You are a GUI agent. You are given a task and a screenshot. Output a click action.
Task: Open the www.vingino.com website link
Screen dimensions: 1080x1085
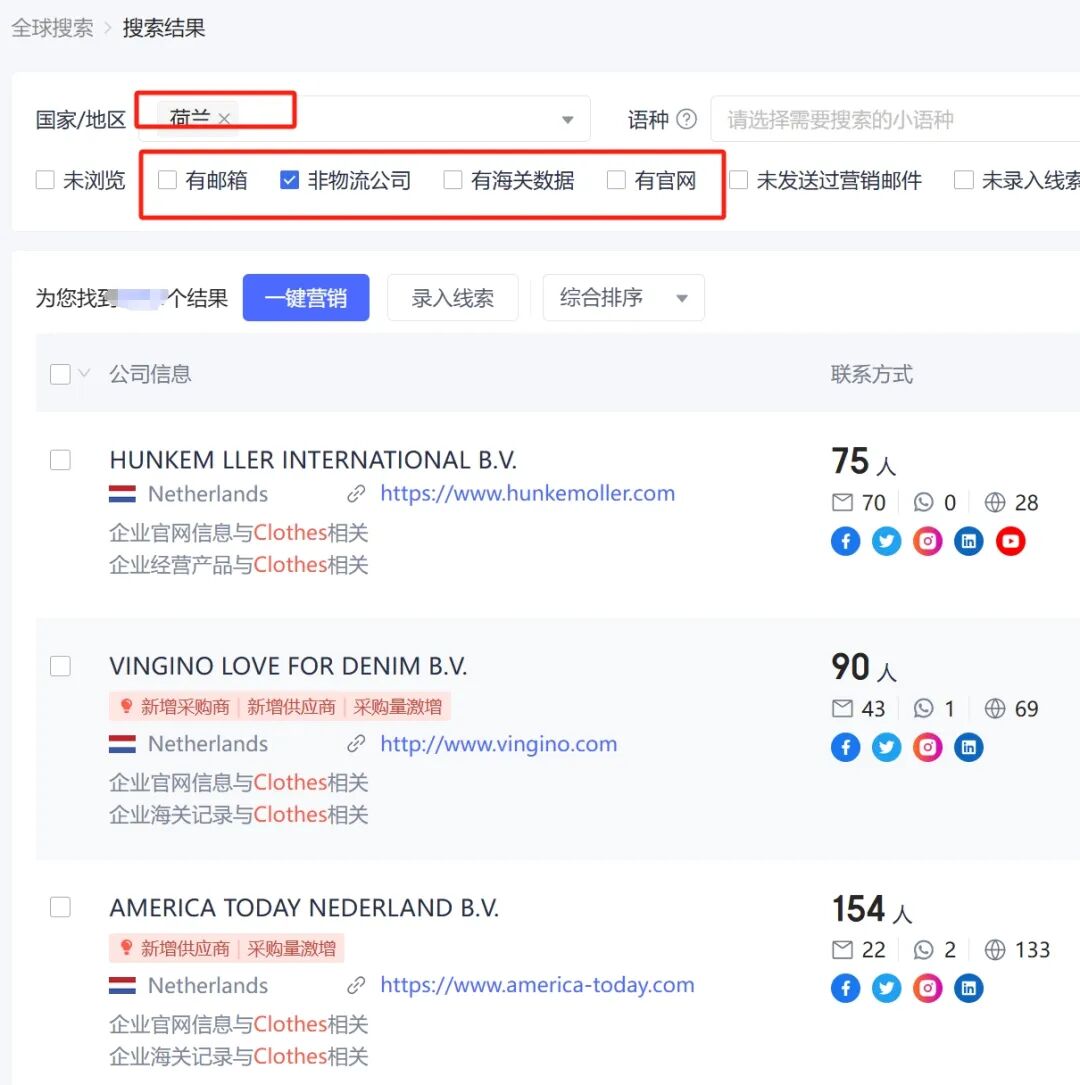499,744
